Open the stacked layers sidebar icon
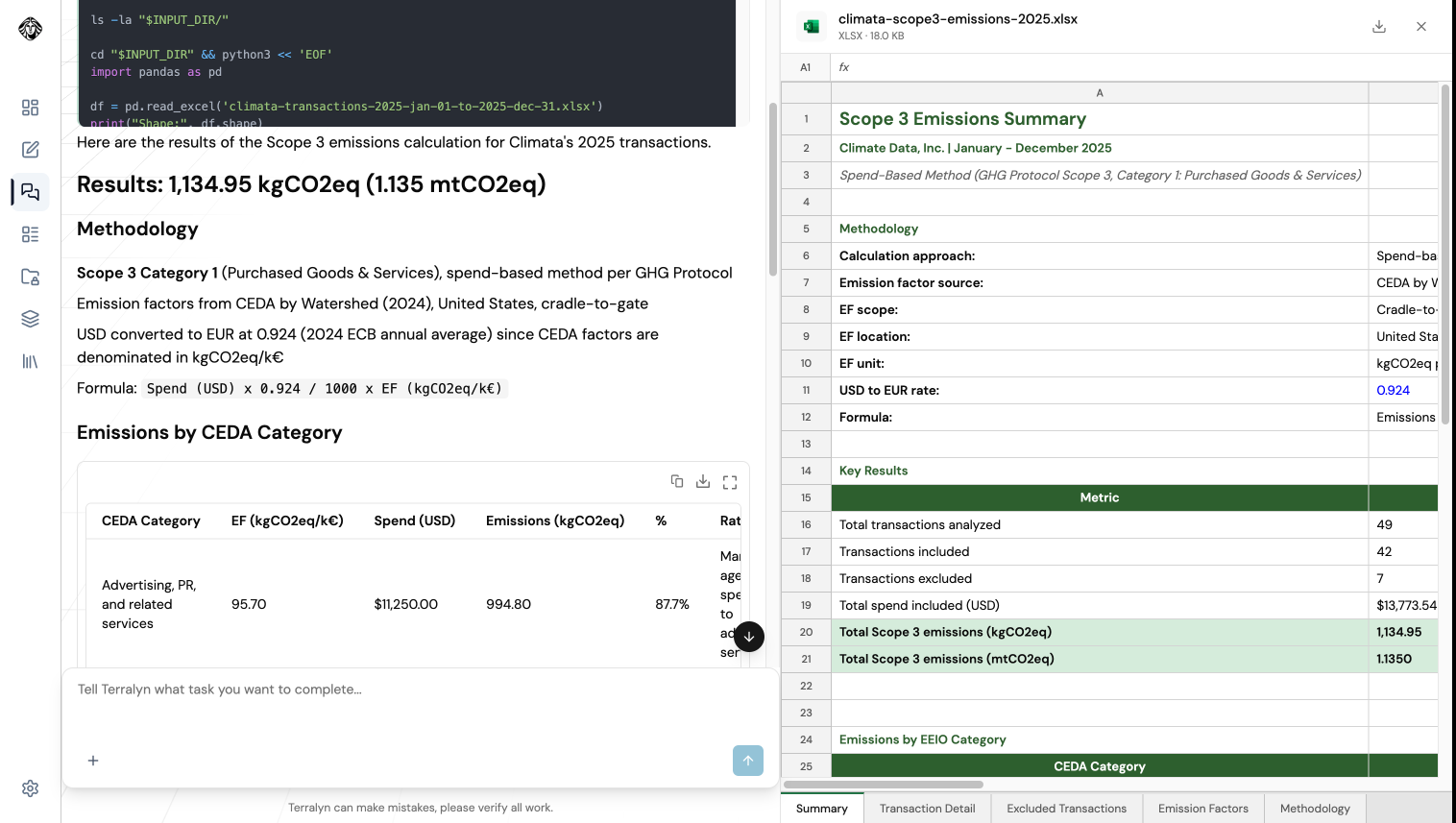 (x=30, y=319)
